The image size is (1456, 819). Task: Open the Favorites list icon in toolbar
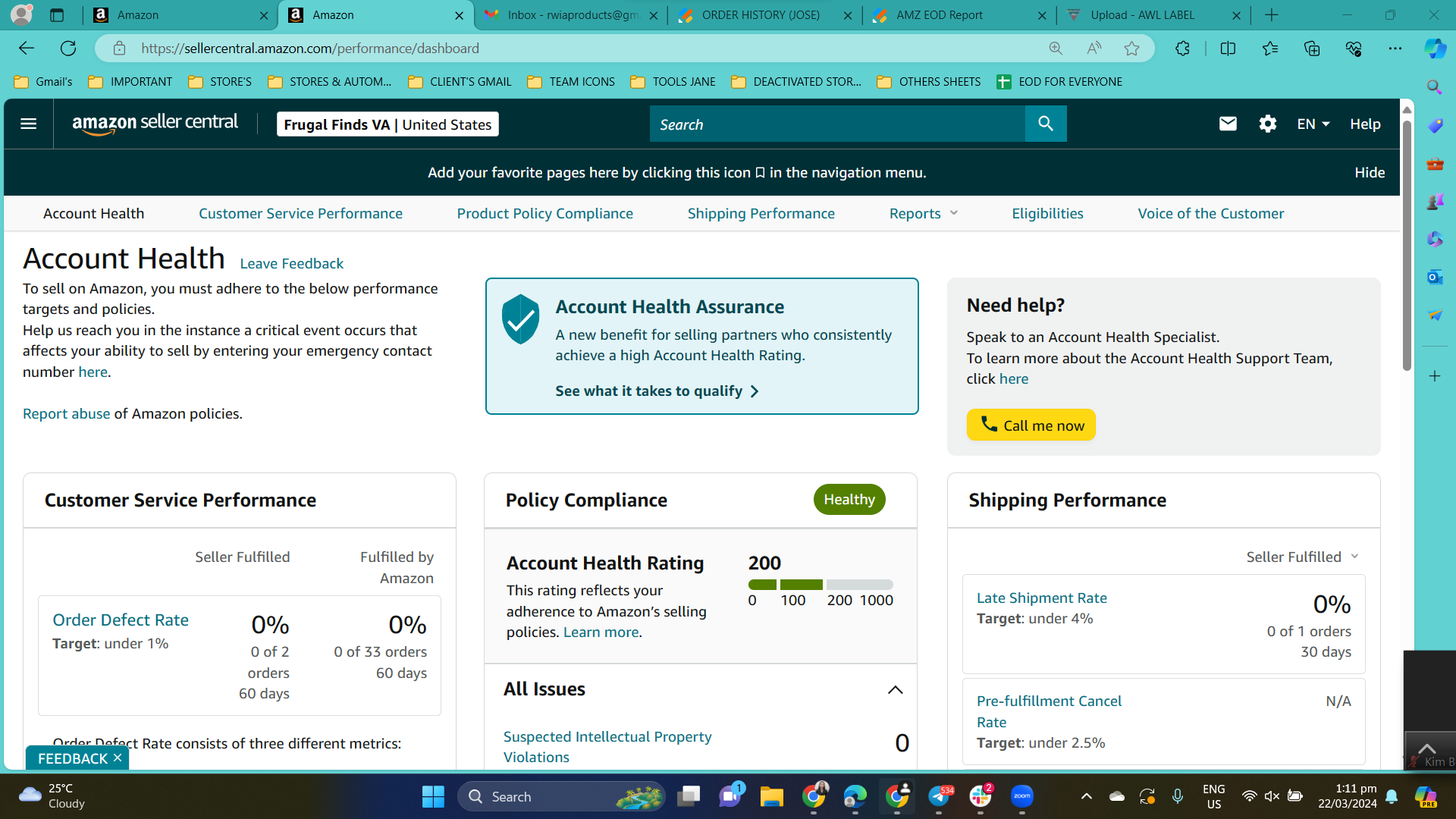coord(1270,49)
